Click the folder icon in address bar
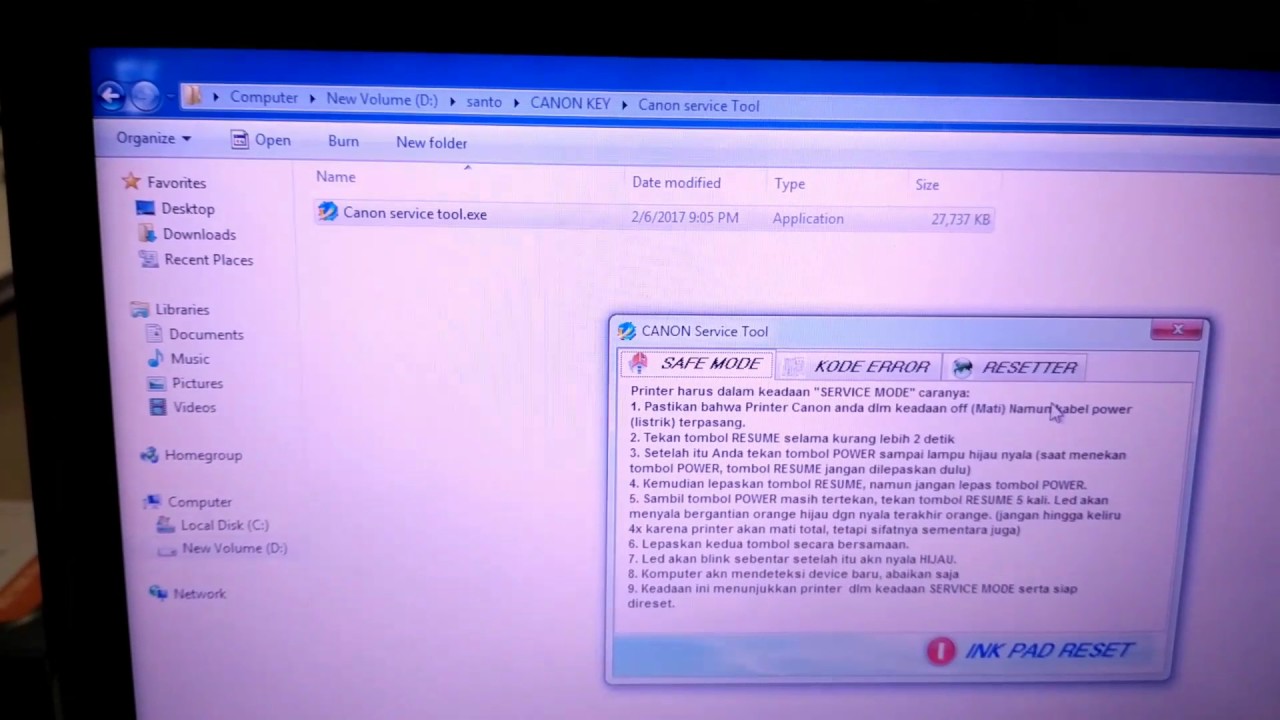Viewport: 1280px width, 720px height. coord(193,97)
